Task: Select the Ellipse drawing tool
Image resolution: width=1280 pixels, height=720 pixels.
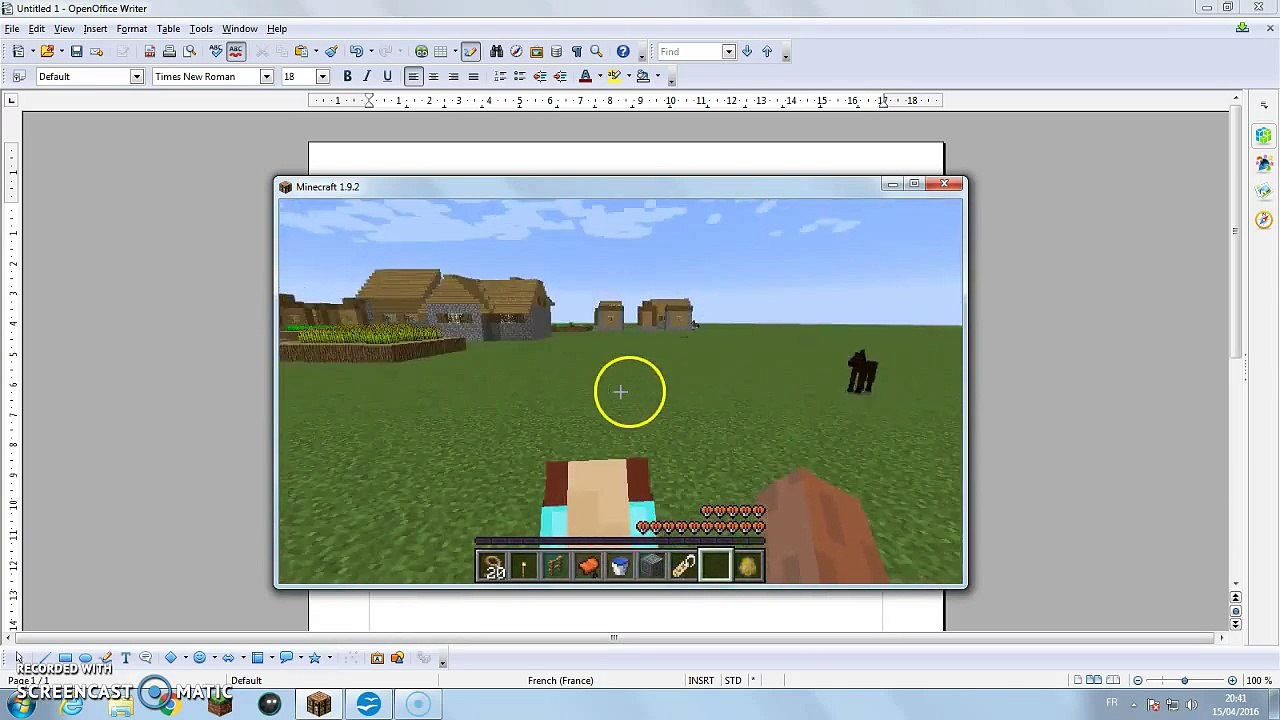Action: point(85,657)
